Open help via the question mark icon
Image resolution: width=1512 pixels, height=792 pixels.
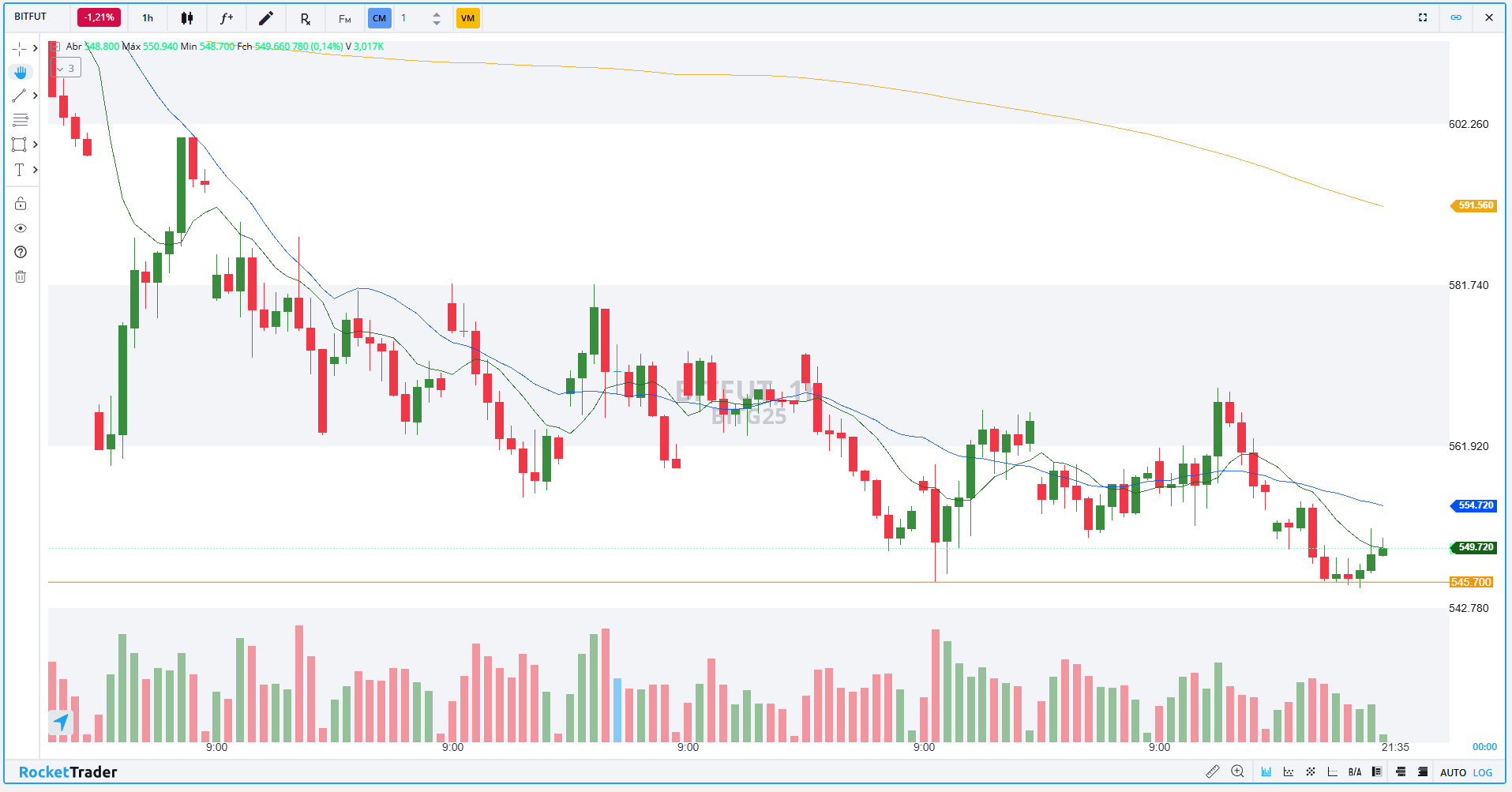pos(21,252)
